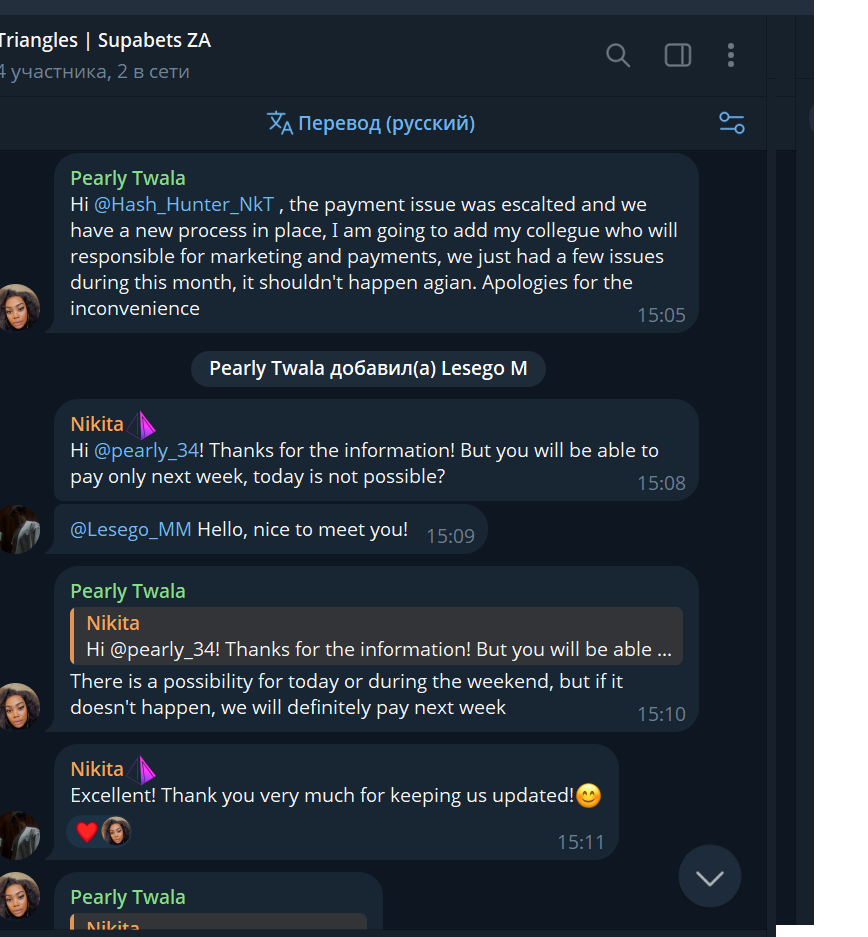Open the @Hash_Hunter_NkT mention

pyautogui.click(x=184, y=204)
